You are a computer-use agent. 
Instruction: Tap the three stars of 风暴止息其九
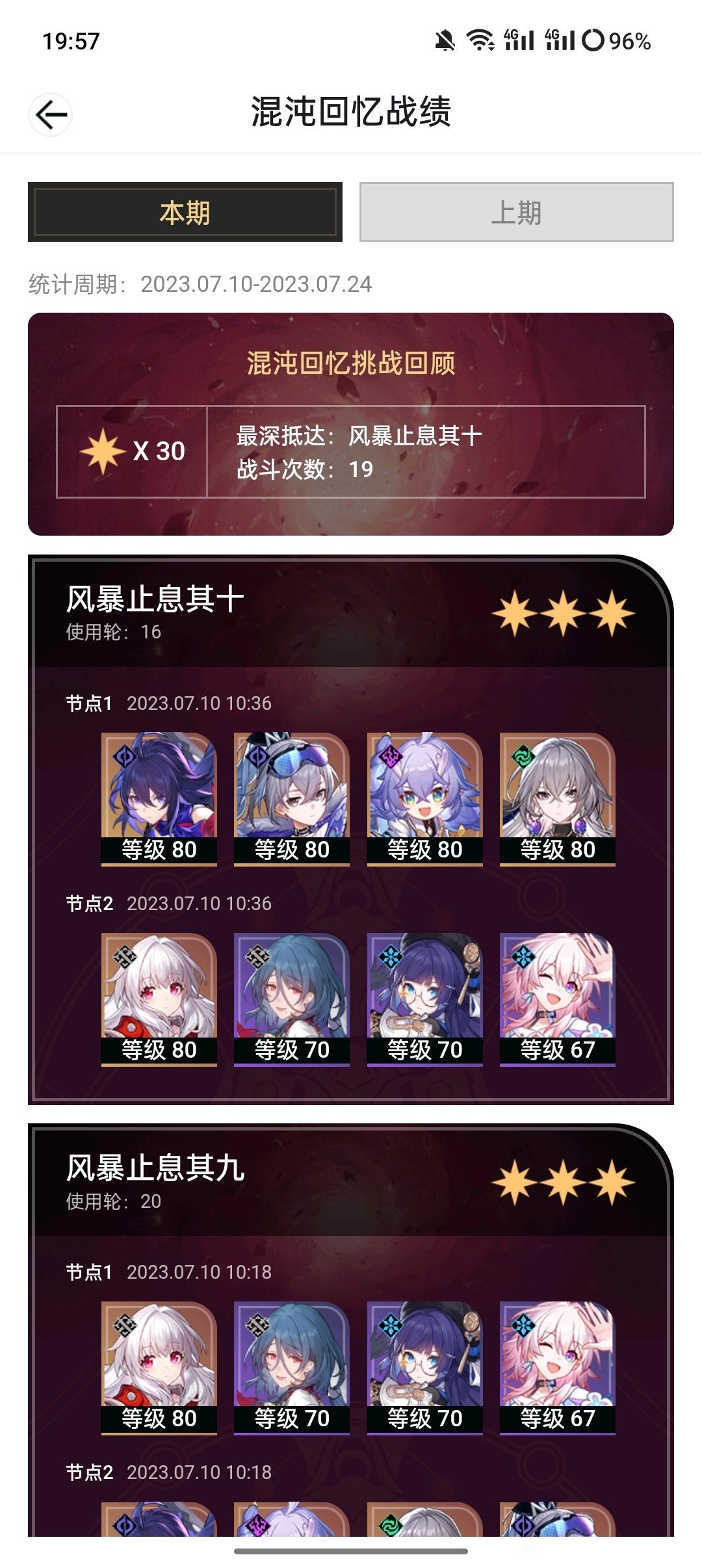tap(563, 1183)
